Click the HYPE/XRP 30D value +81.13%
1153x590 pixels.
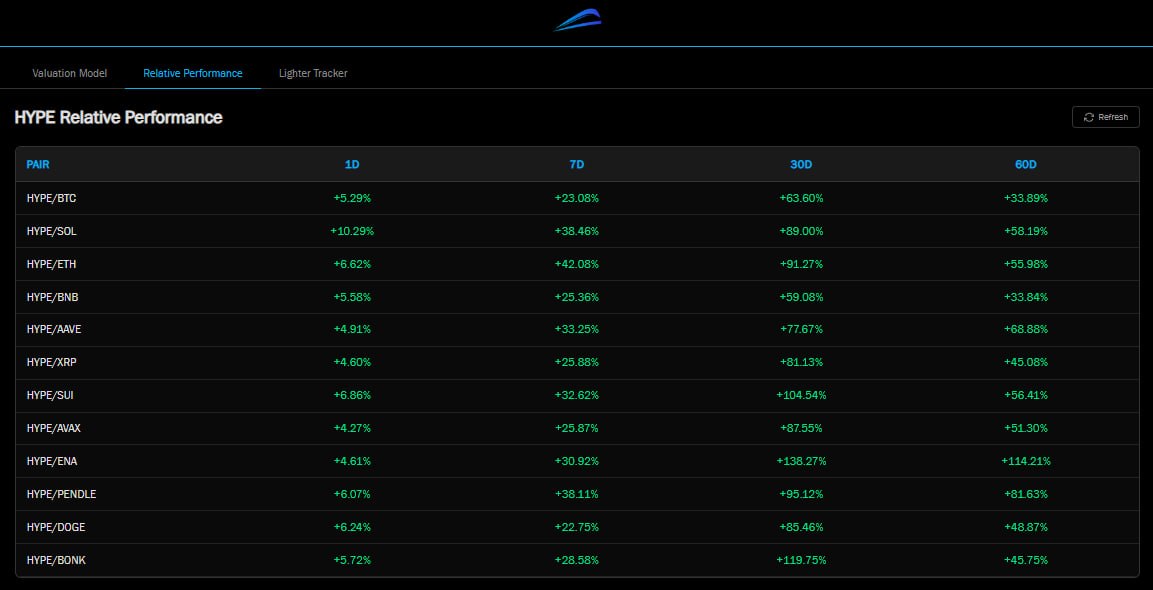click(x=801, y=363)
